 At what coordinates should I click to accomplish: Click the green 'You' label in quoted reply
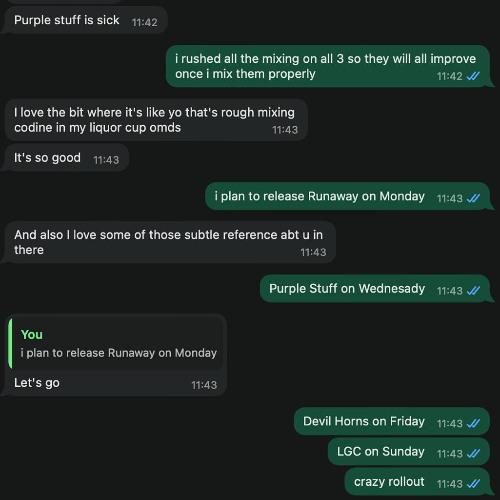(x=32, y=334)
